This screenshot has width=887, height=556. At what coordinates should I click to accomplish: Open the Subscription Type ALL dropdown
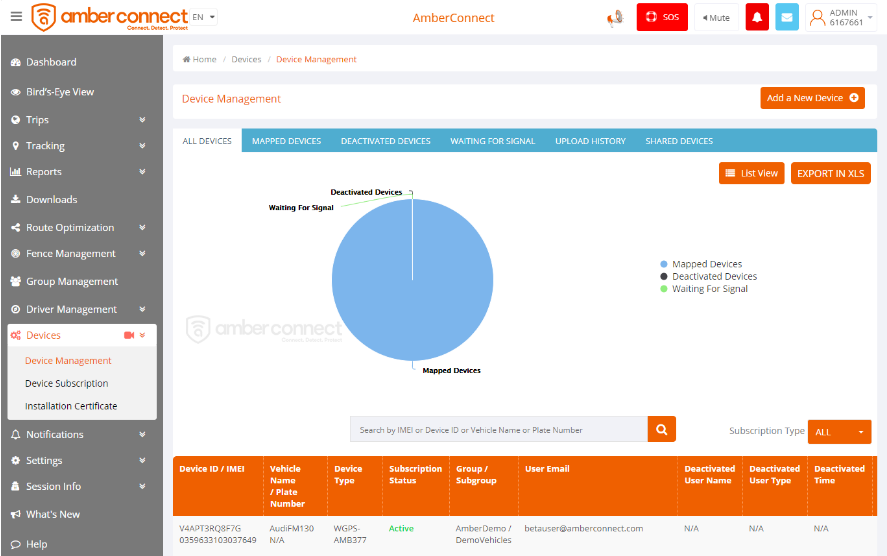839,432
